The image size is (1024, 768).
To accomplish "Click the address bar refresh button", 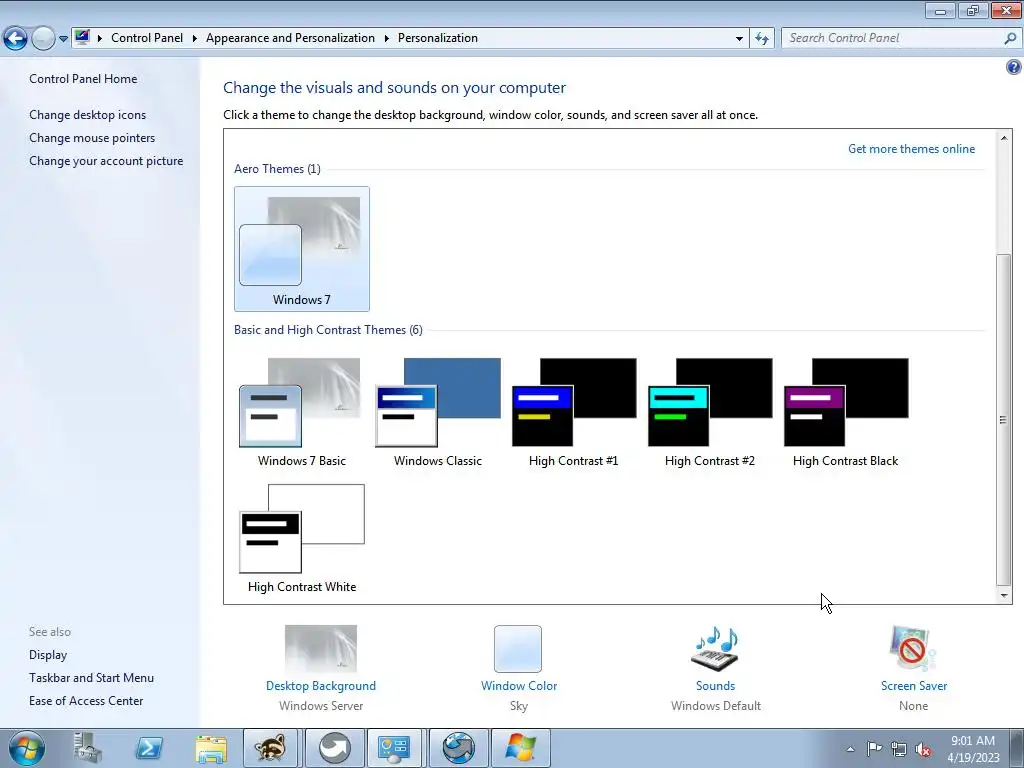I will coord(761,39).
